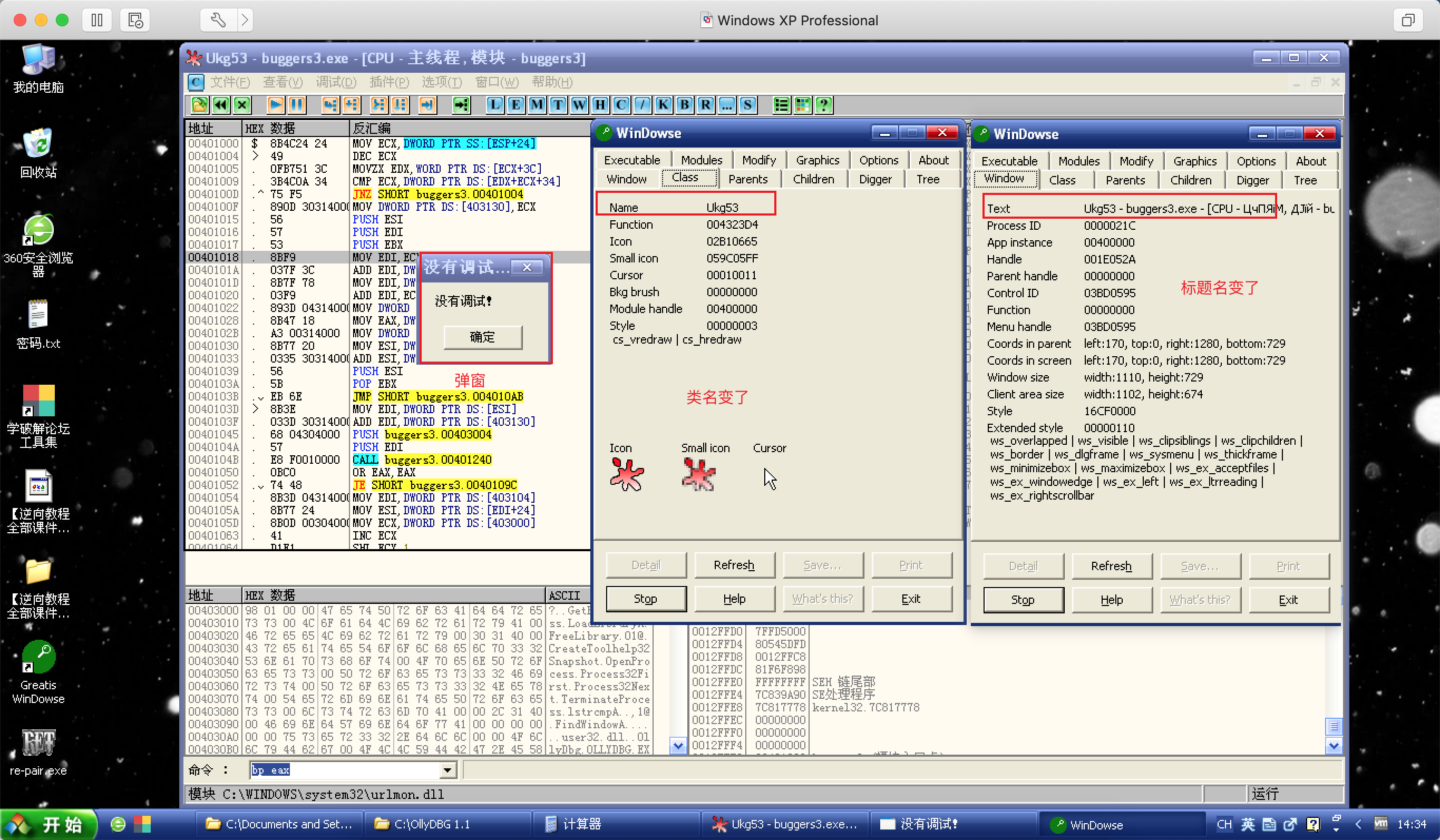This screenshot has height=840, width=1440.
Task: Open the Appearance color grid icon
Action: (802, 104)
